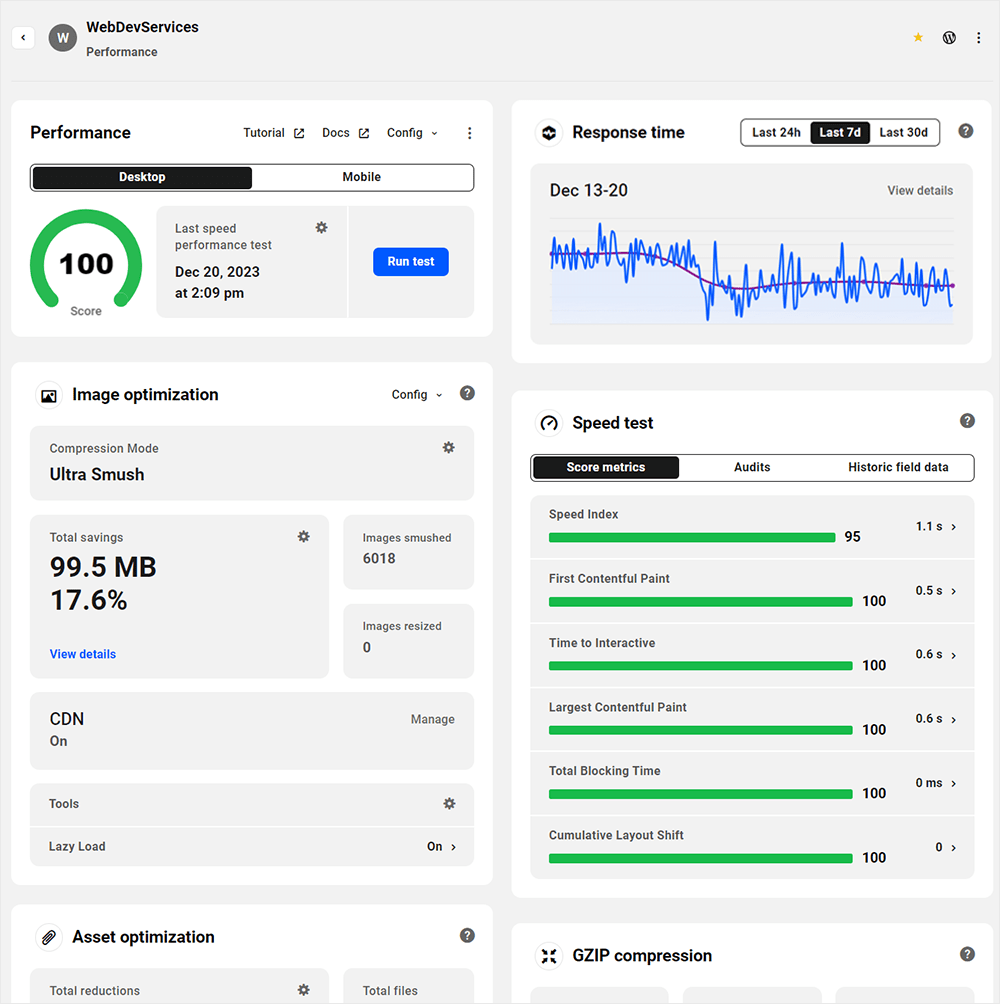Click the Total files card label
Image resolution: width=1000 pixels, height=1004 pixels.
point(390,991)
